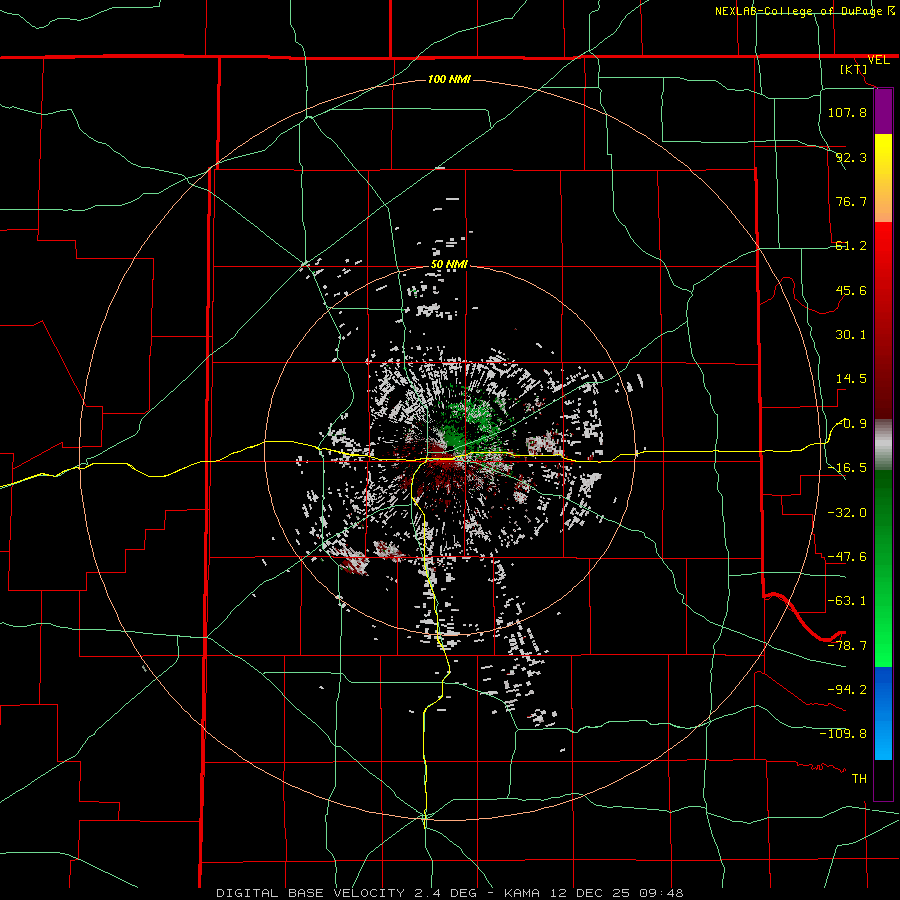Click the 100 NMI range ring label

(449, 79)
